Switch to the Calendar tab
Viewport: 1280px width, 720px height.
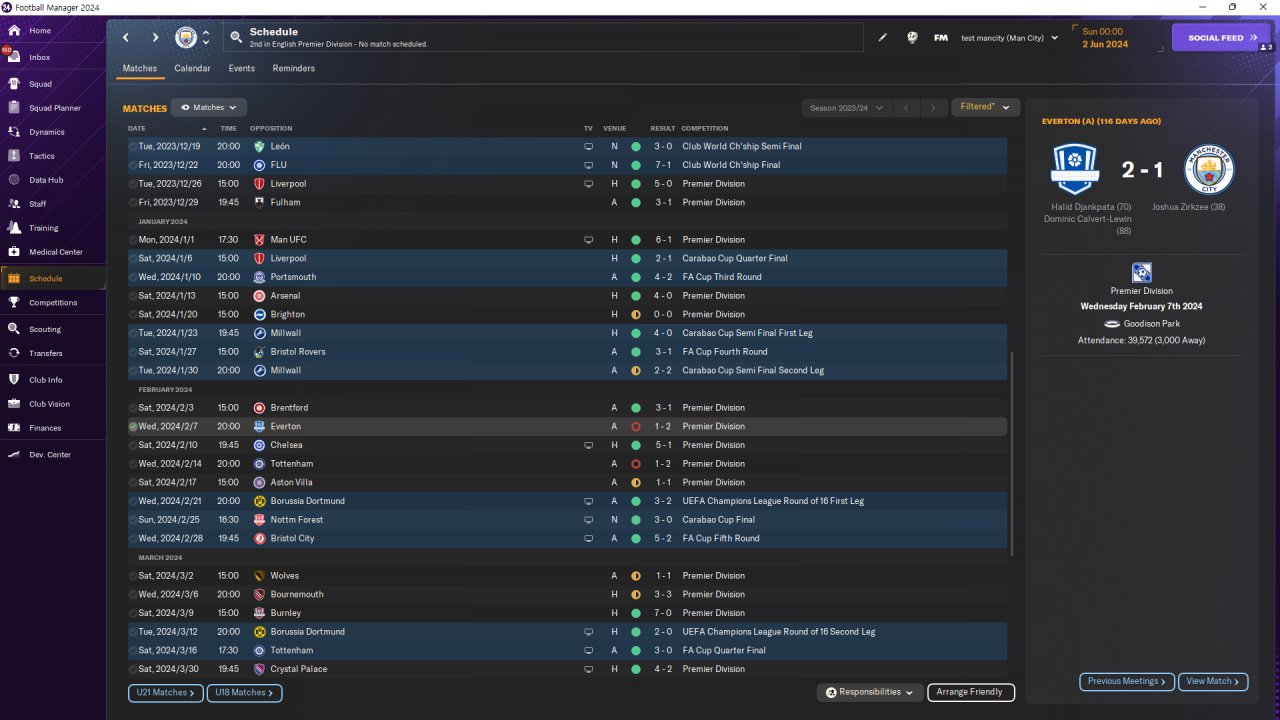click(192, 68)
